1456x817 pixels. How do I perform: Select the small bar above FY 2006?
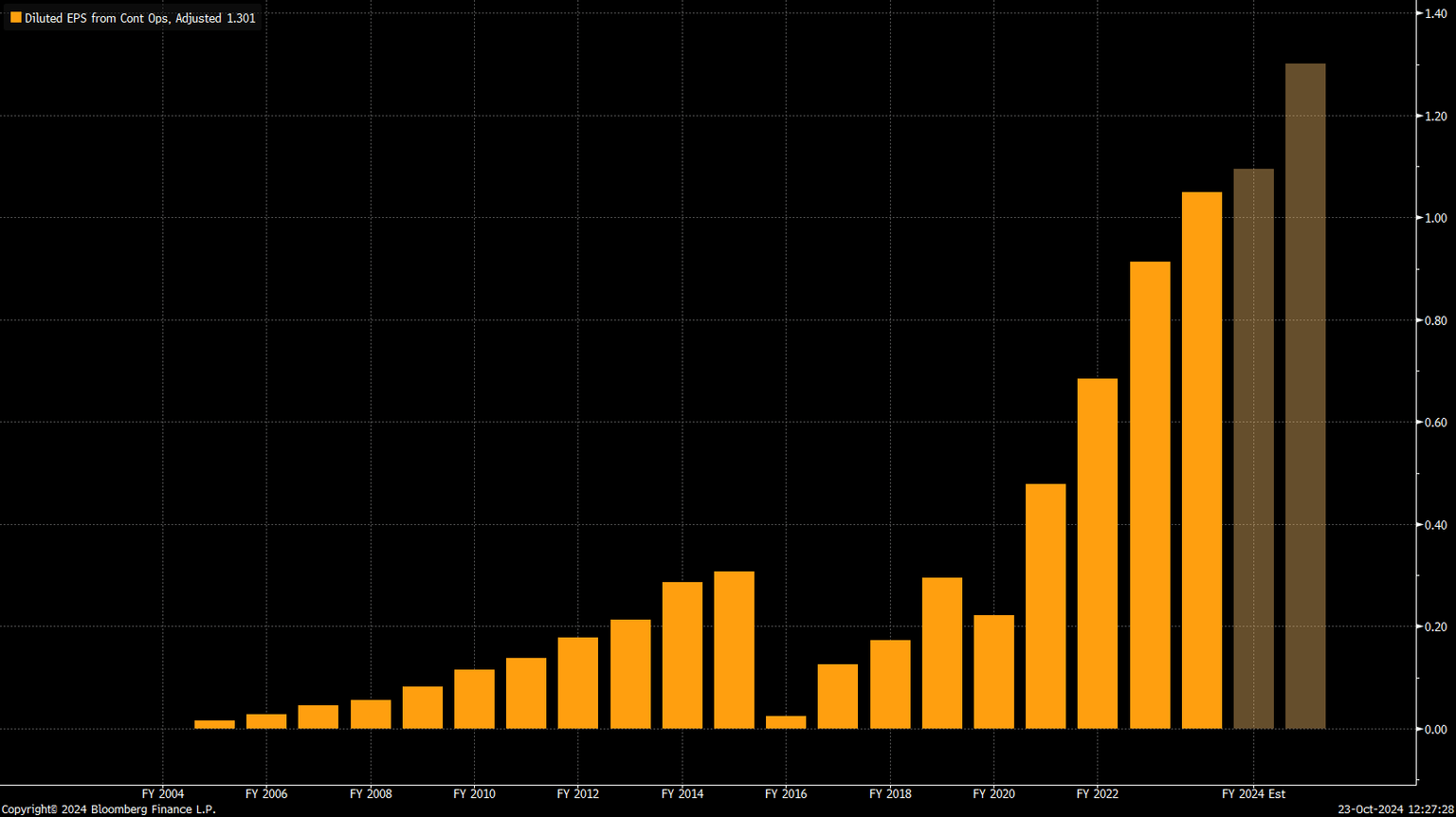[266, 721]
